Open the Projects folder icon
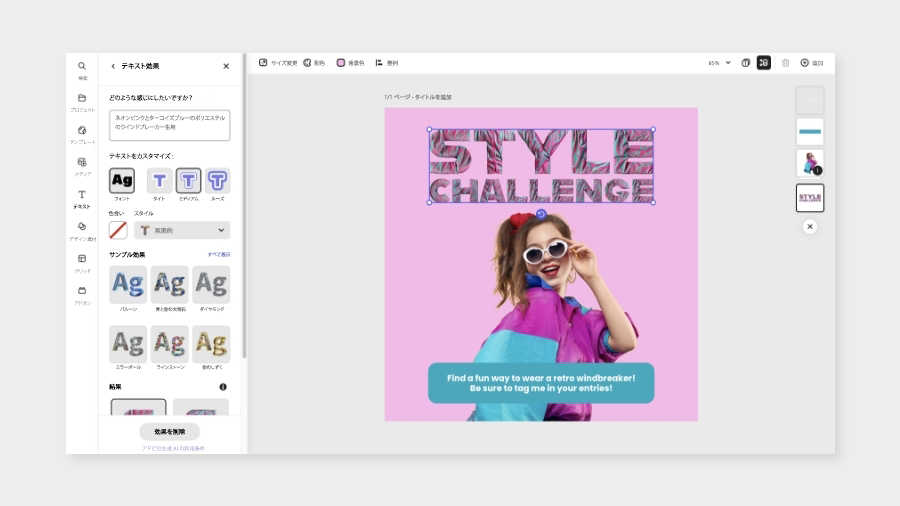The image size is (900, 506). pos(82,98)
